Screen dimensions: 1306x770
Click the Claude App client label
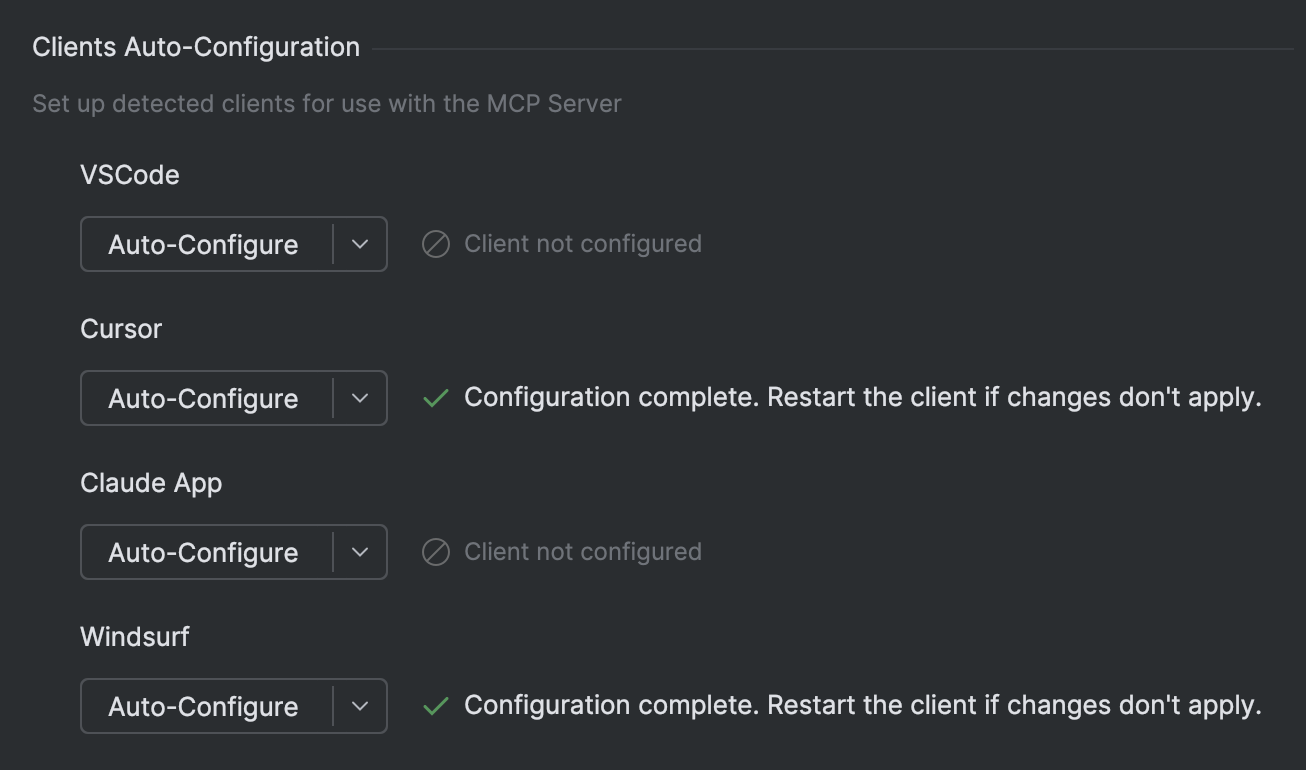[x=151, y=483]
